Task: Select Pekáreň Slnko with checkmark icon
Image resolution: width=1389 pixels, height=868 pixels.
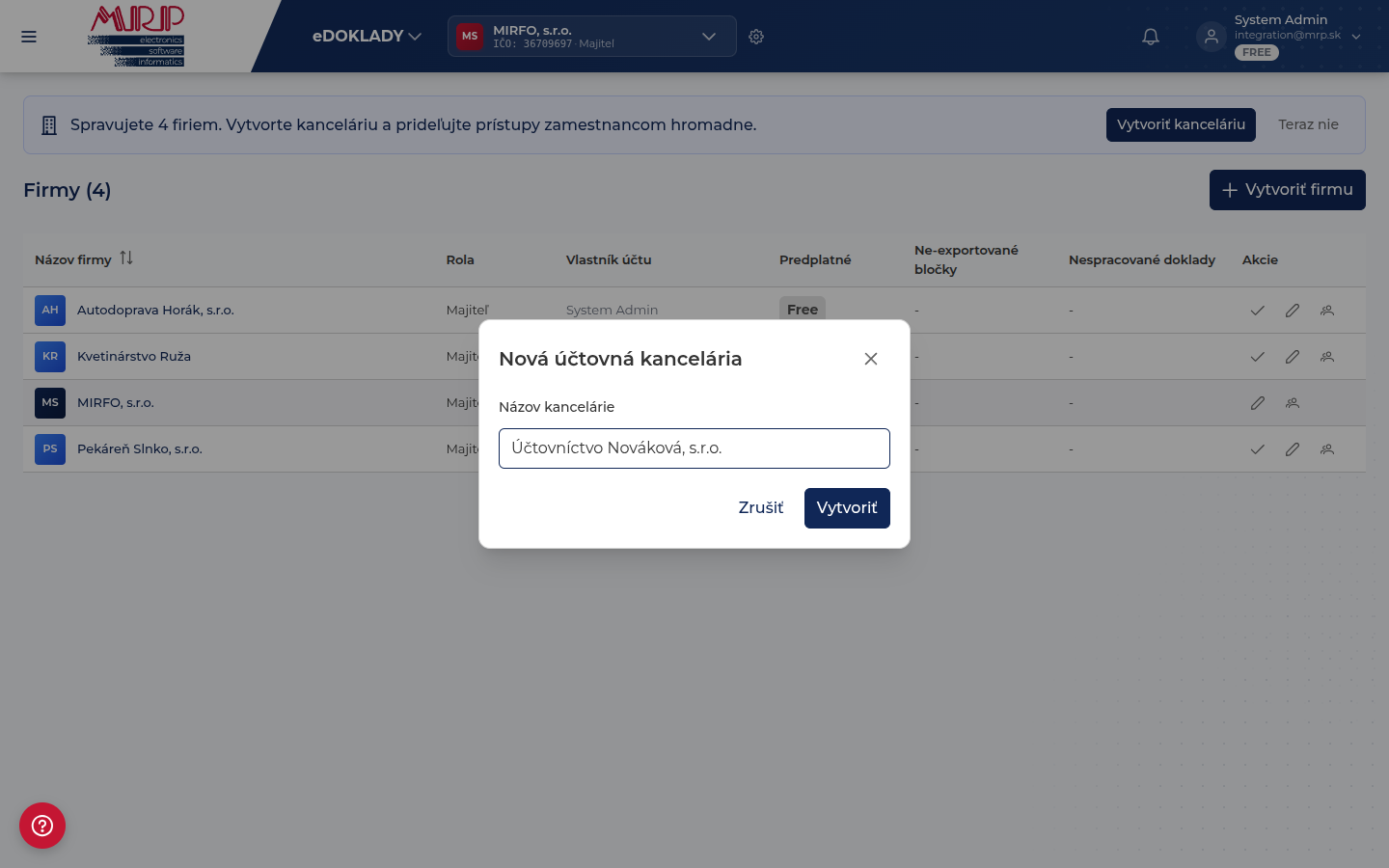Action: click(x=1258, y=449)
